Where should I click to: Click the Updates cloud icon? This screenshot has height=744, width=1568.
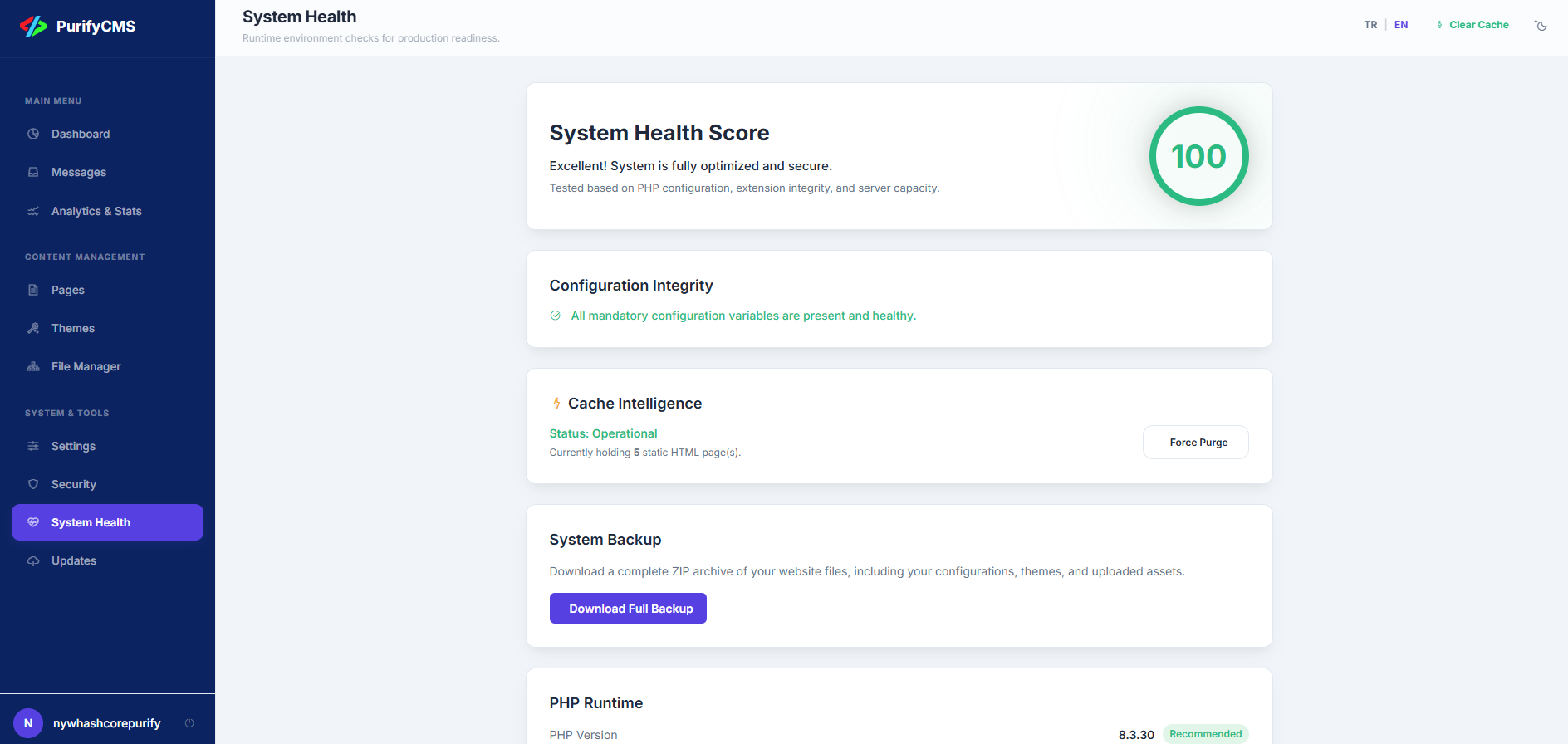33,560
